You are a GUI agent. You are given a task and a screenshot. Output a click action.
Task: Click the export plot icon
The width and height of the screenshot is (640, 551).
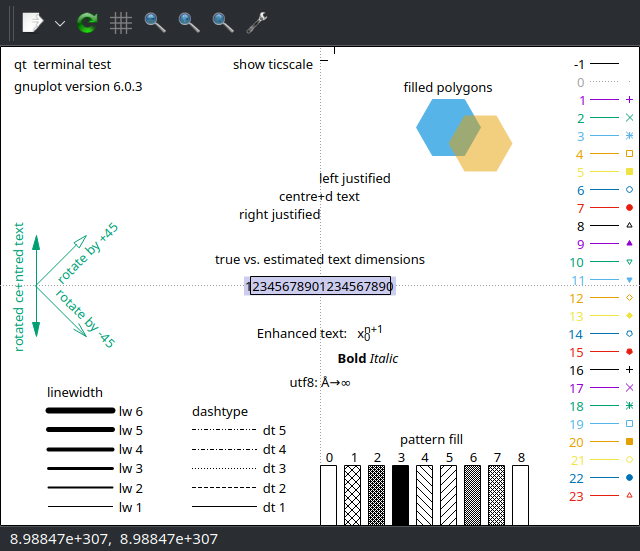(33, 22)
